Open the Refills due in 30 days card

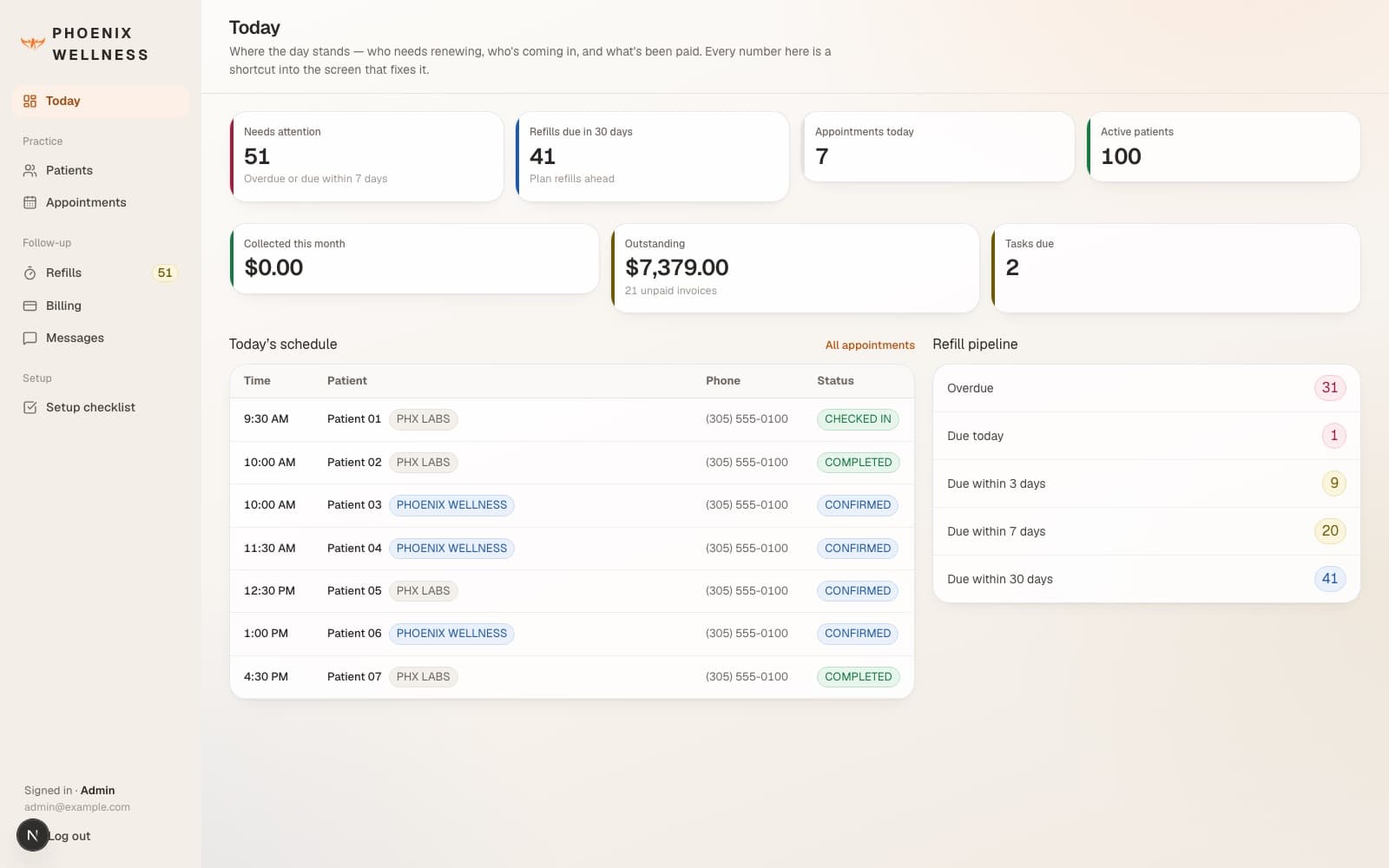(x=652, y=156)
